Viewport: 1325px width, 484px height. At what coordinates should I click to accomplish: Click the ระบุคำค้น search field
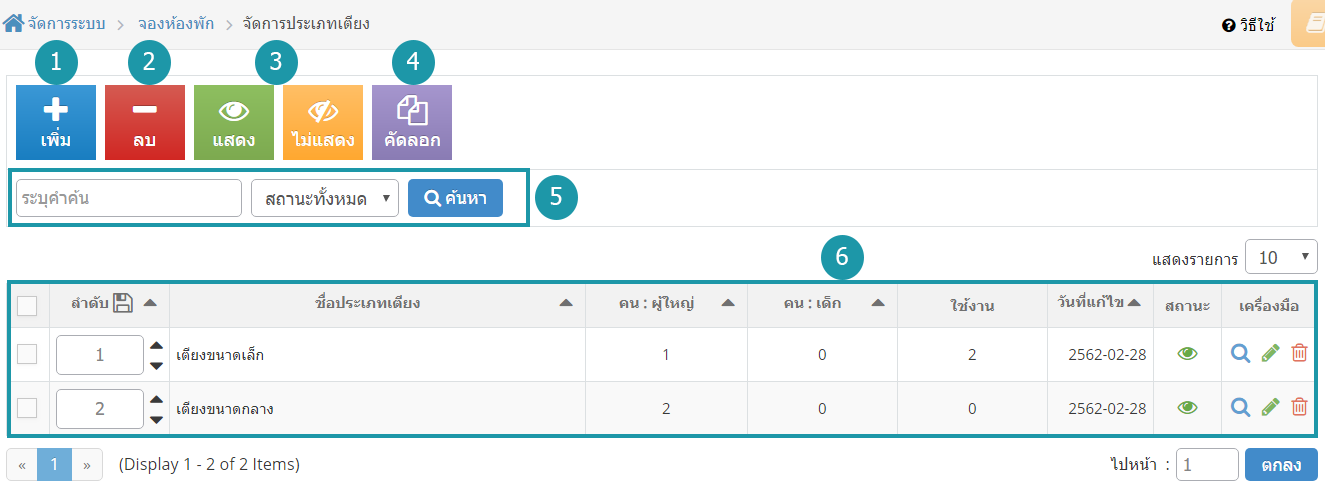pos(129,198)
